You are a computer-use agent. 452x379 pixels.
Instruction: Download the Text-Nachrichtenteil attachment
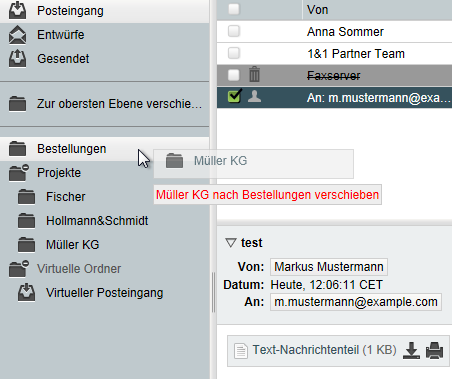click(x=411, y=351)
